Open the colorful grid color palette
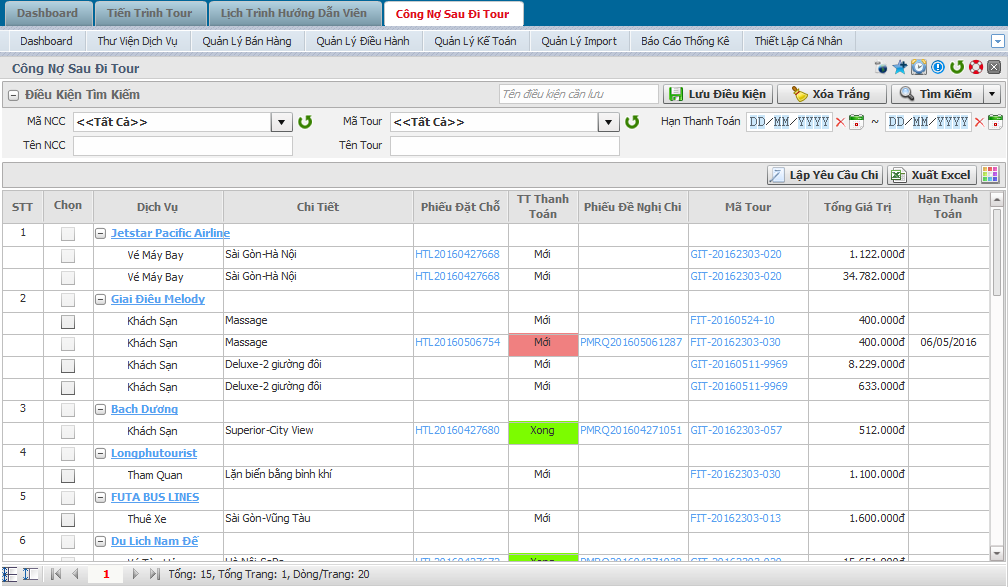The image size is (1008, 587). pos(990,175)
